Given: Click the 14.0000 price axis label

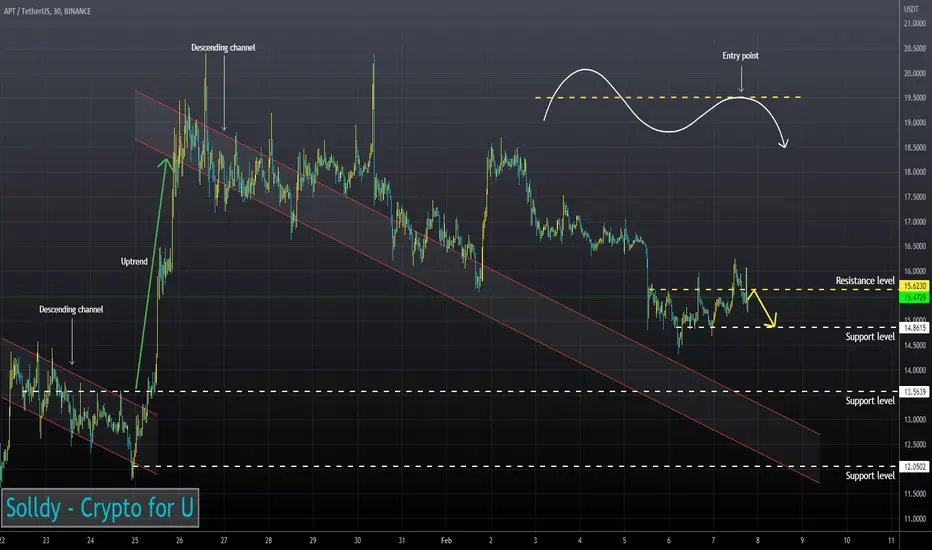Looking at the screenshot, I should (915, 370).
